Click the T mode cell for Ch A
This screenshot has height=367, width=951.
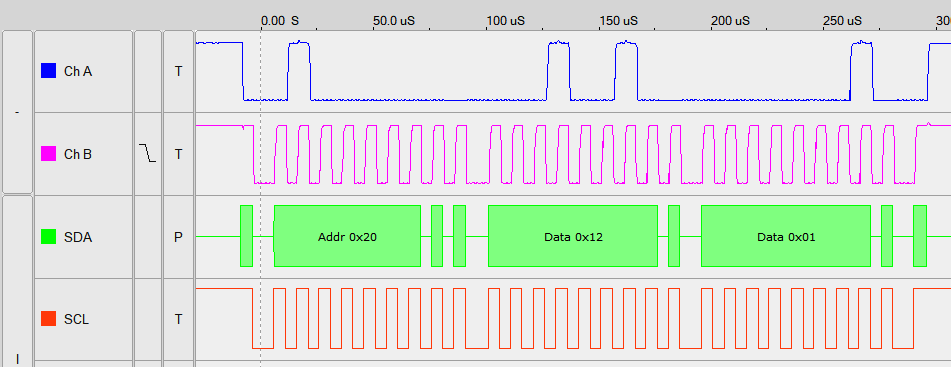click(x=178, y=72)
